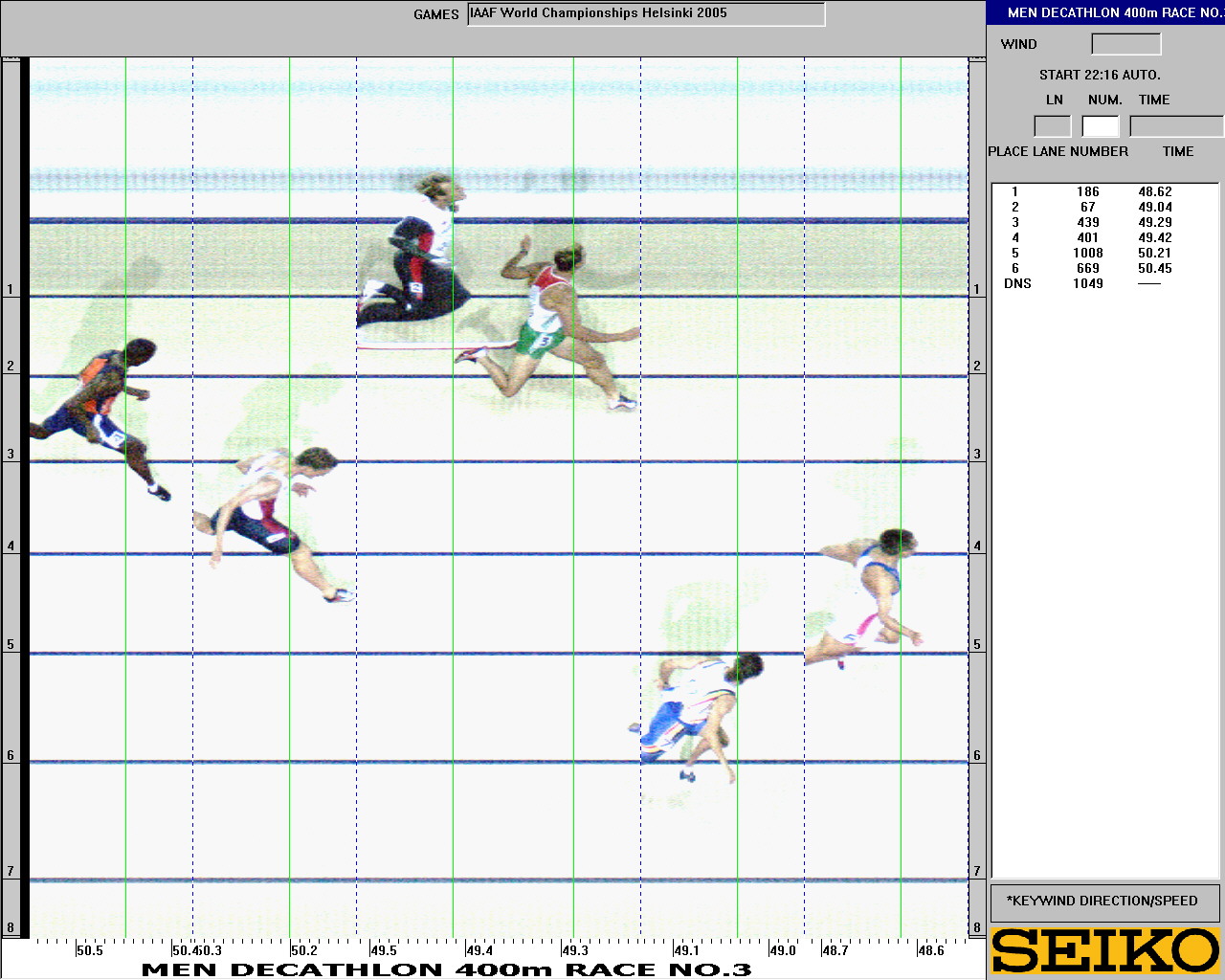Click the WIND input box
This screenshot has height=980, width=1225.
1125,44
